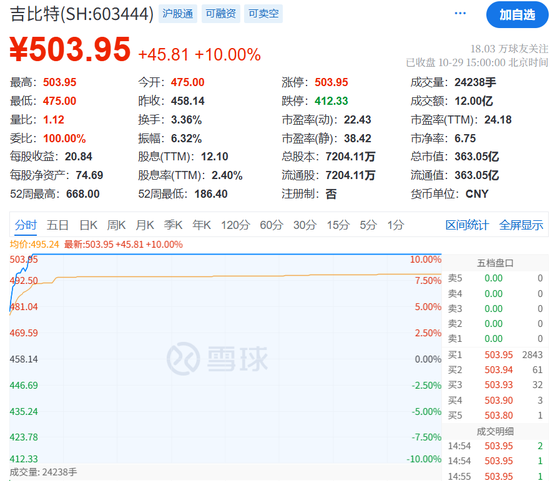Open the three-dot more options menu
This screenshot has height=481, width=550.
coord(460,13)
